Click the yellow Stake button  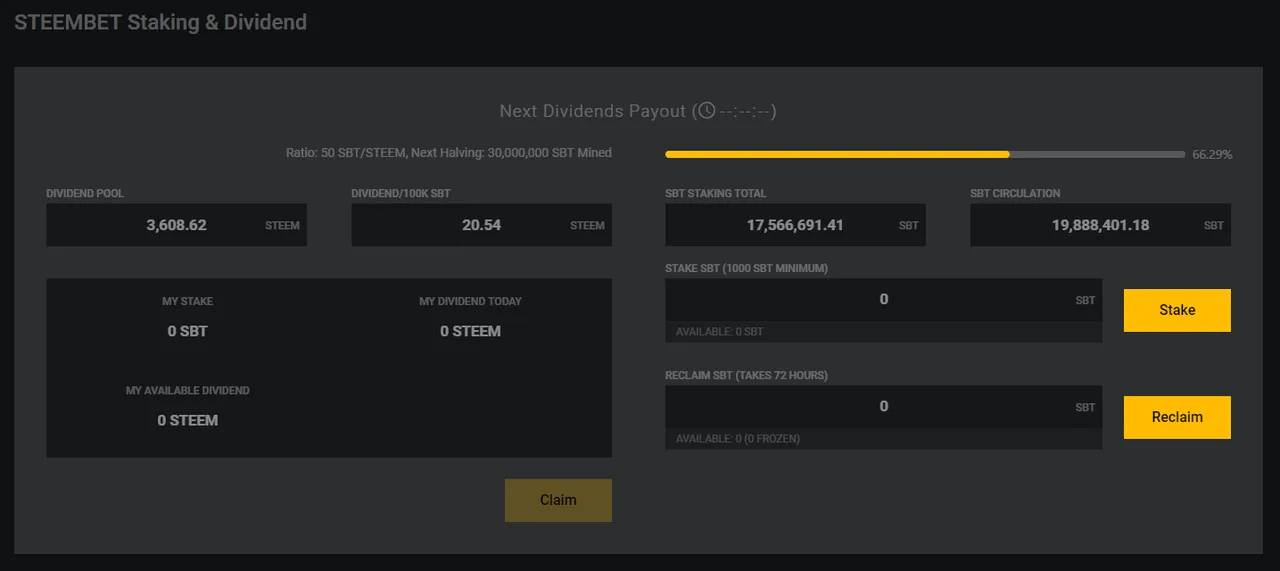[x=1177, y=310]
